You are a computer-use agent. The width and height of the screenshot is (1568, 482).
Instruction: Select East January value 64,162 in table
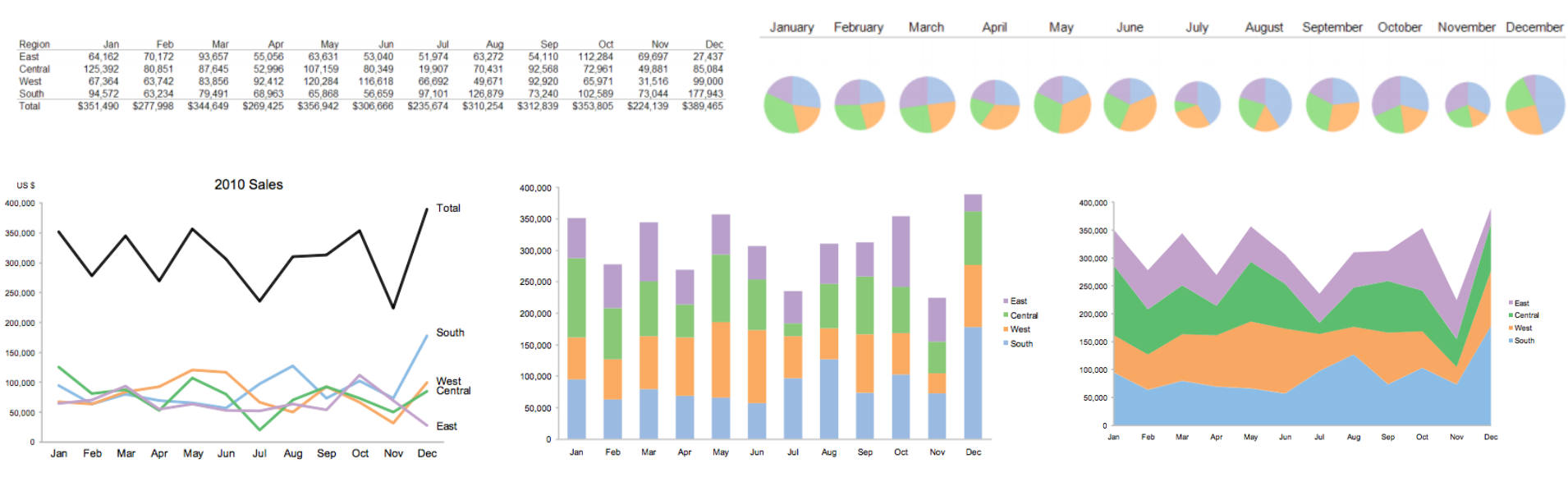click(x=103, y=57)
